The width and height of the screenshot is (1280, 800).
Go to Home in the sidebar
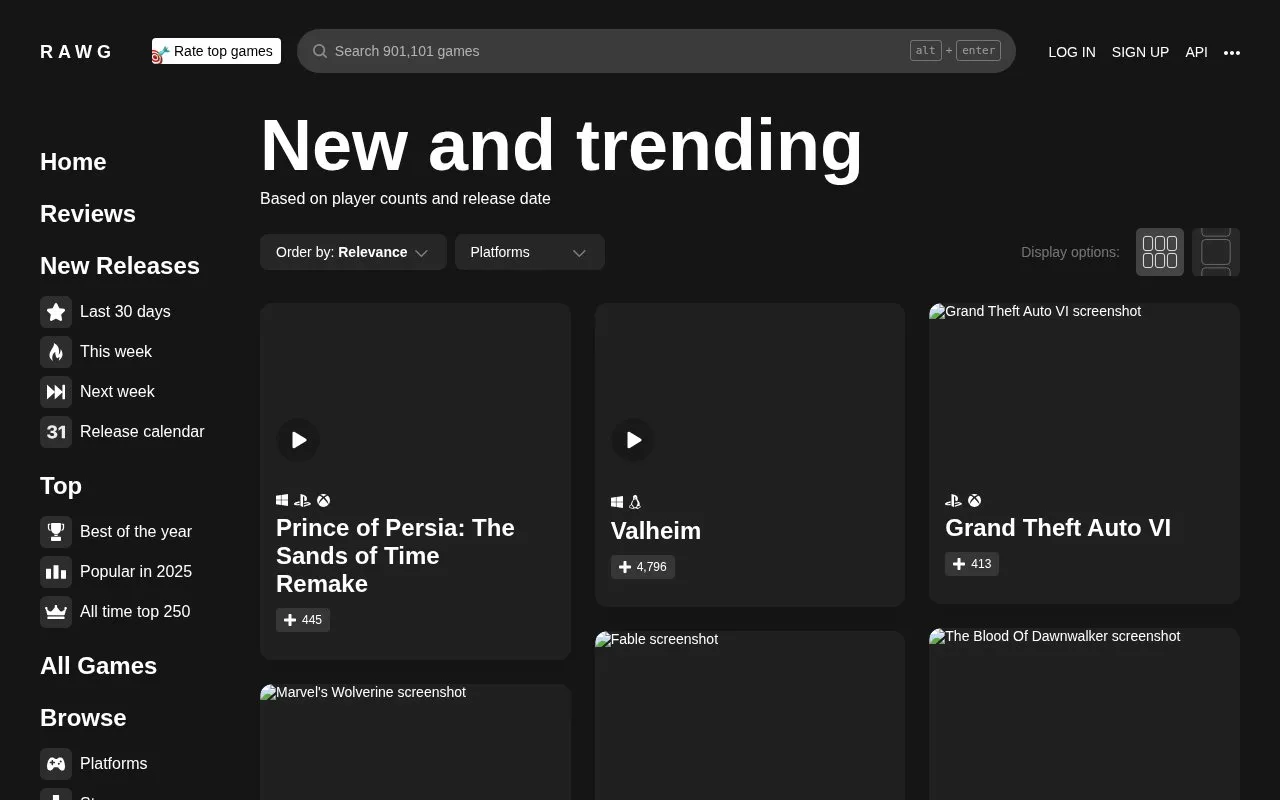click(73, 162)
